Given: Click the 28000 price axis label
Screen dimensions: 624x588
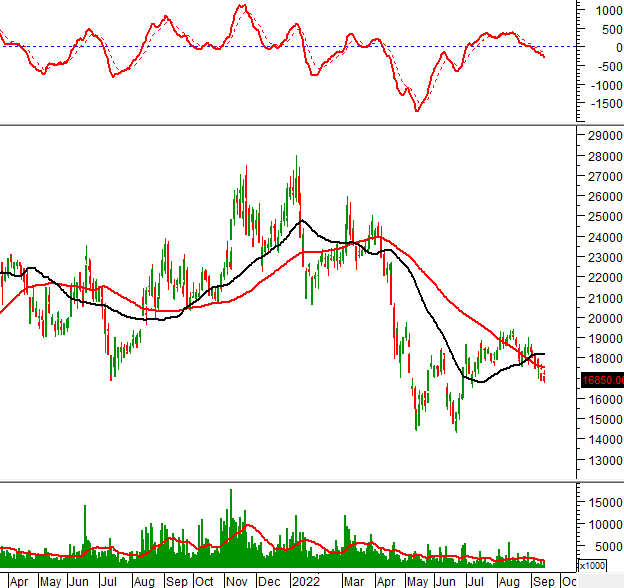Looking at the screenshot, I should point(601,156).
